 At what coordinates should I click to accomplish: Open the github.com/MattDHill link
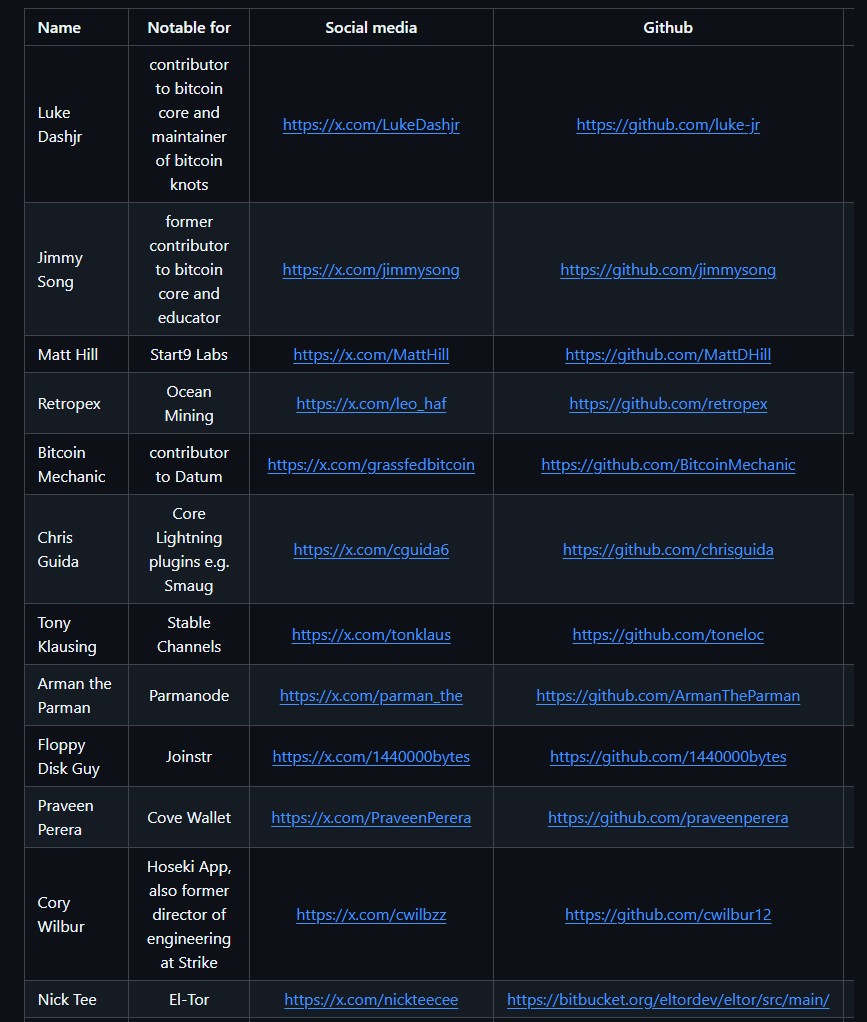coord(667,355)
